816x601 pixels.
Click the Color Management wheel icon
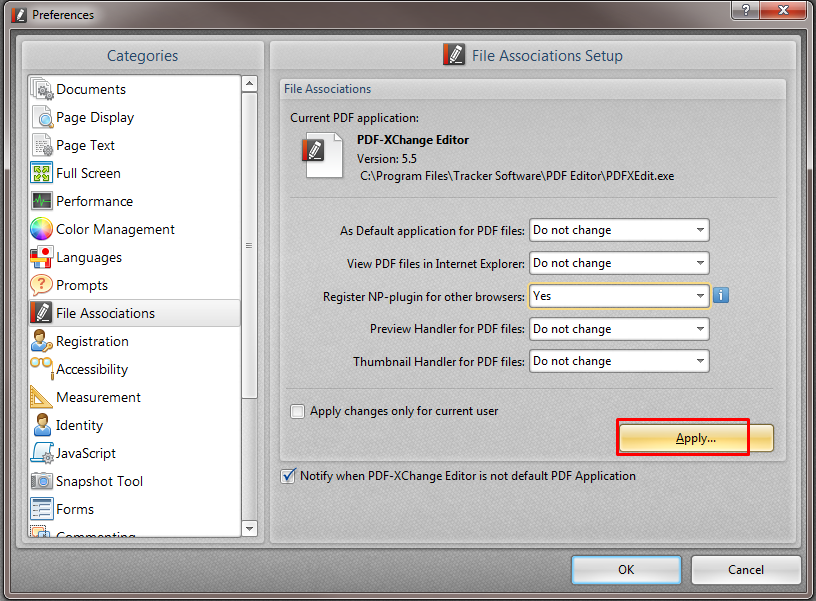42,229
